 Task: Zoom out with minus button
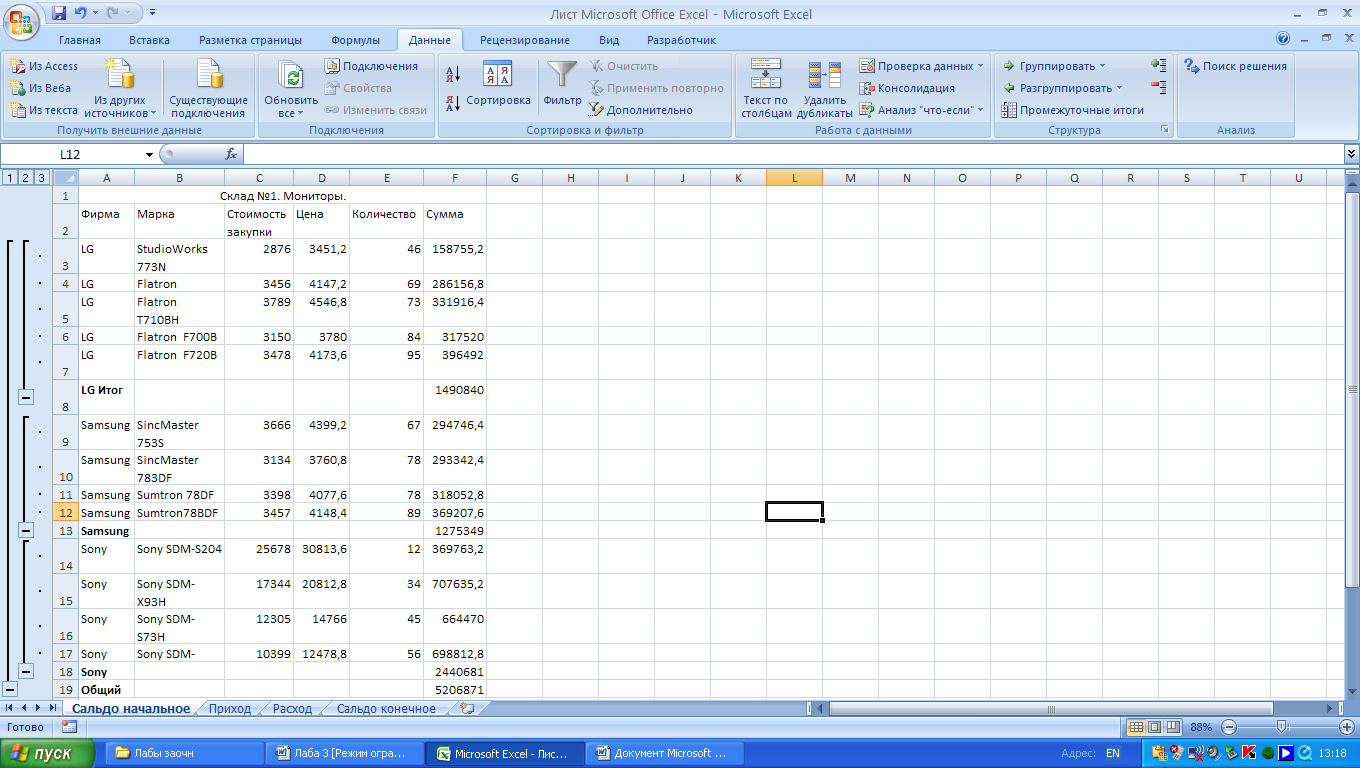pyautogui.click(x=1229, y=727)
